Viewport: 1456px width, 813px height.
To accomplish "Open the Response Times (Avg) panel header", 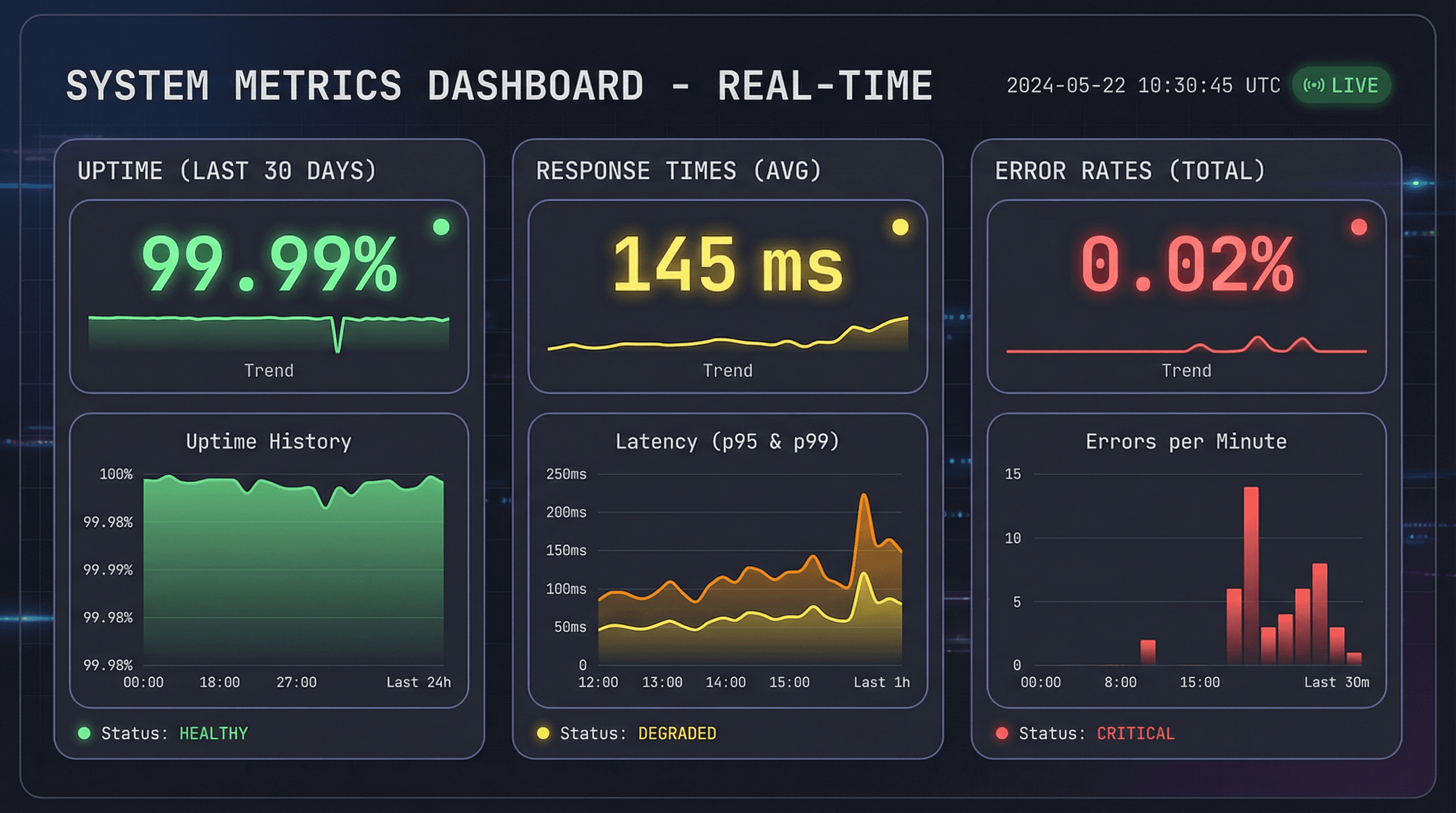I will click(678, 171).
